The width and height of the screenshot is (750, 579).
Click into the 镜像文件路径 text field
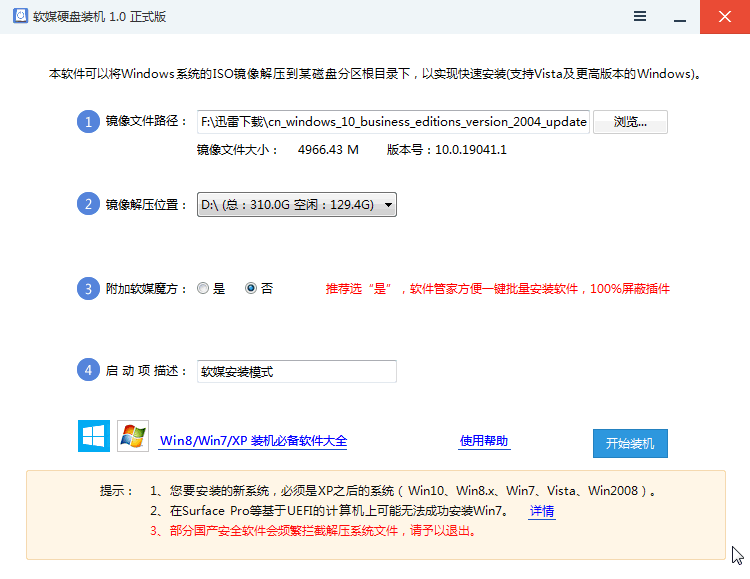[x=393, y=122]
